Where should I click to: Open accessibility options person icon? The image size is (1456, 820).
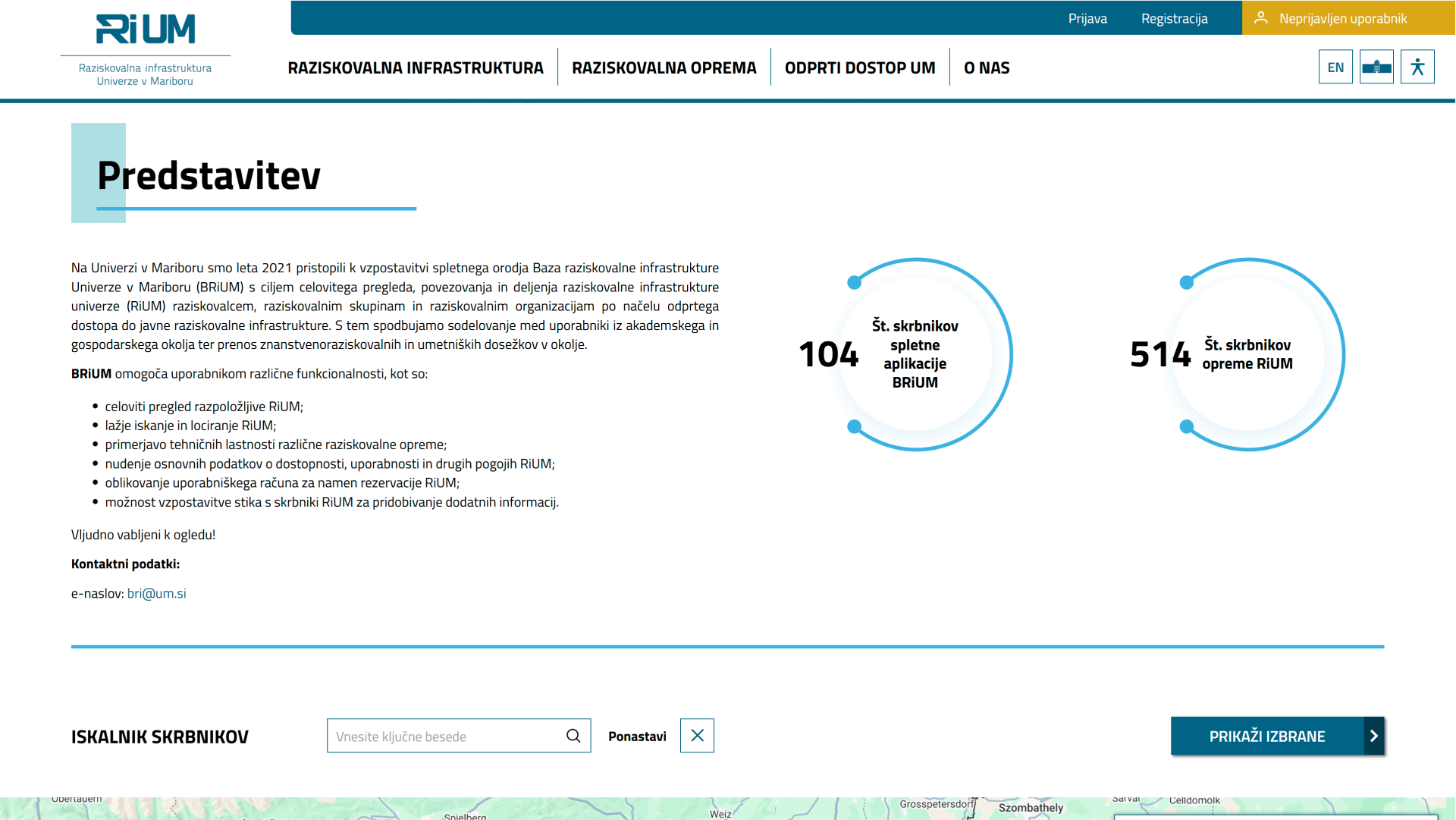tap(1417, 67)
